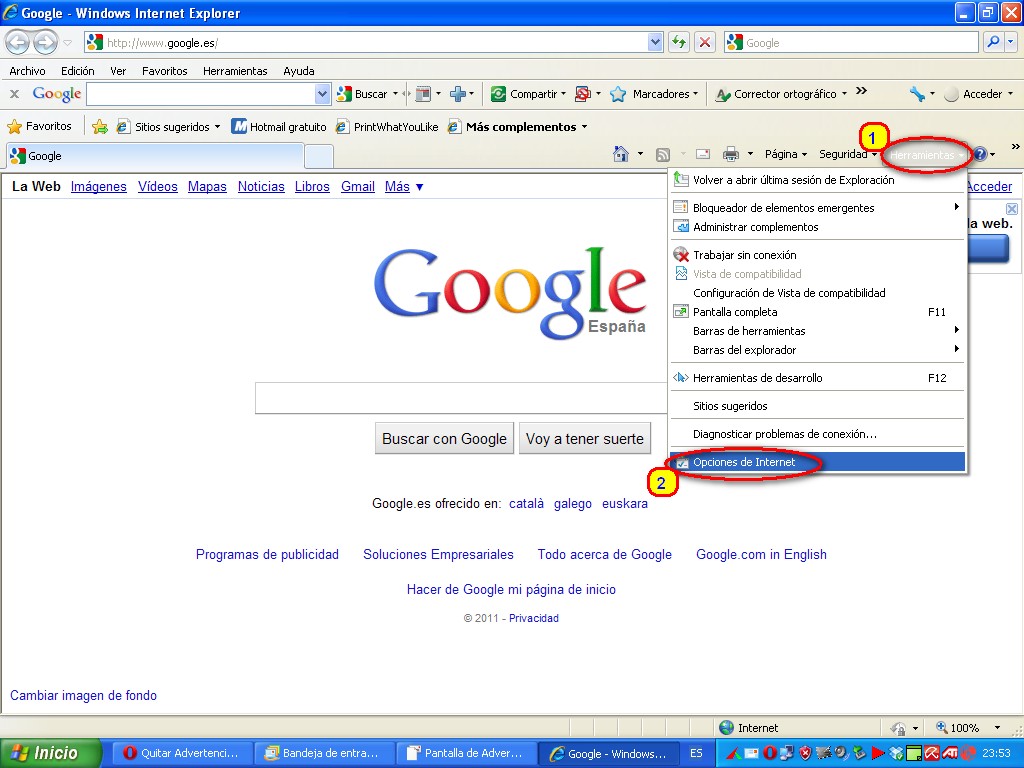Close the Google Toolbar with the x

14,94
